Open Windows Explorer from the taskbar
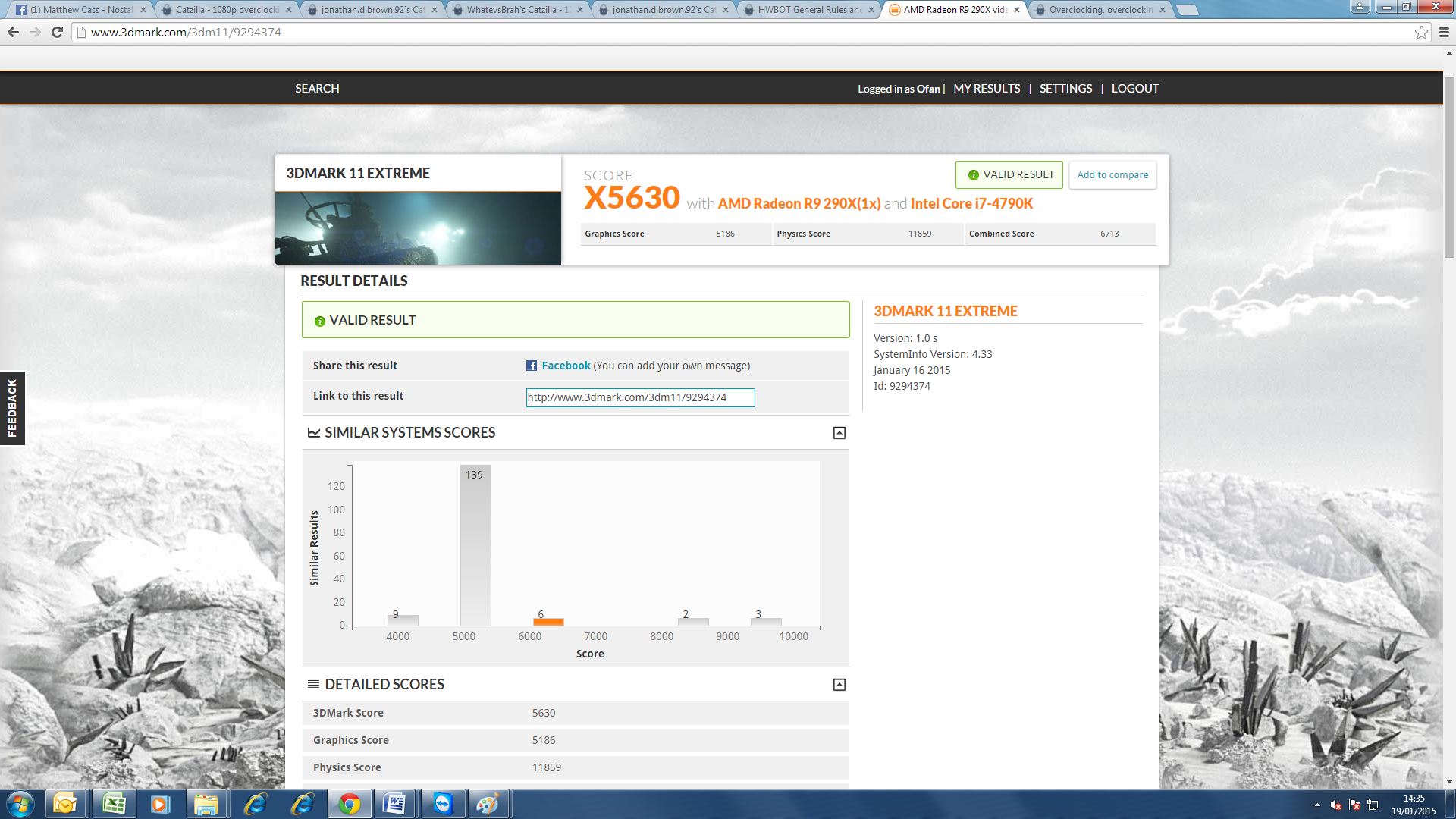 (x=206, y=804)
